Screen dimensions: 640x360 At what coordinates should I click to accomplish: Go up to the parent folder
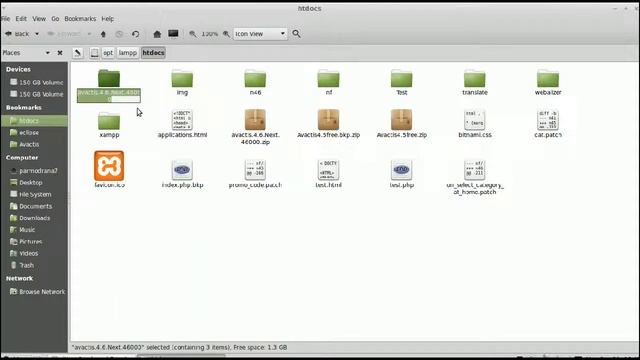coord(103,34)
